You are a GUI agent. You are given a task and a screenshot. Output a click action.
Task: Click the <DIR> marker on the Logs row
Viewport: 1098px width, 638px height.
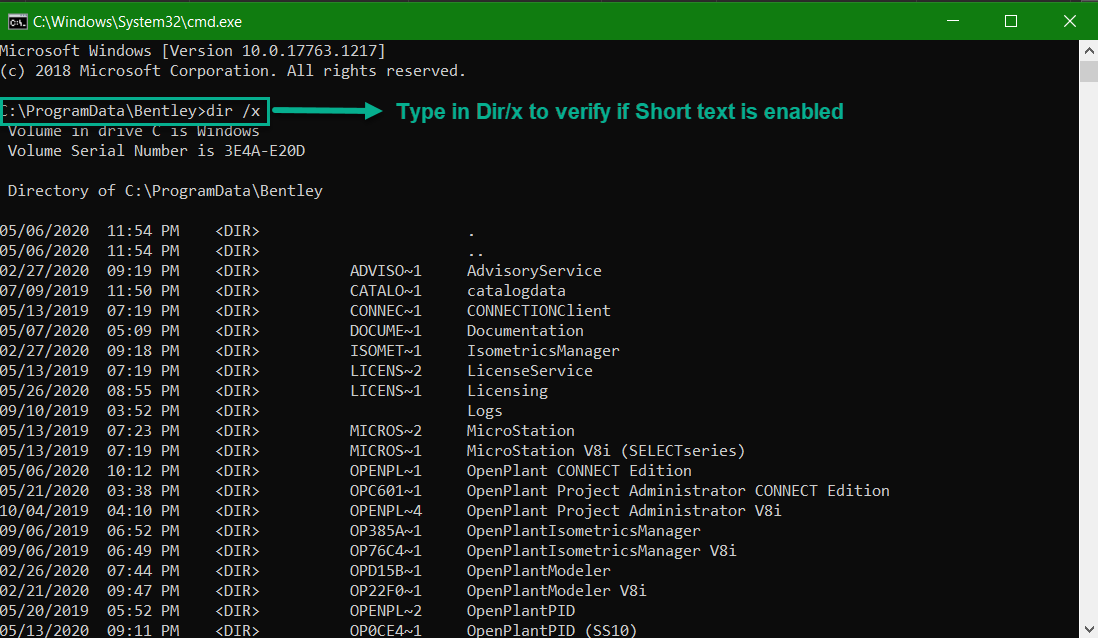(237, 411)
